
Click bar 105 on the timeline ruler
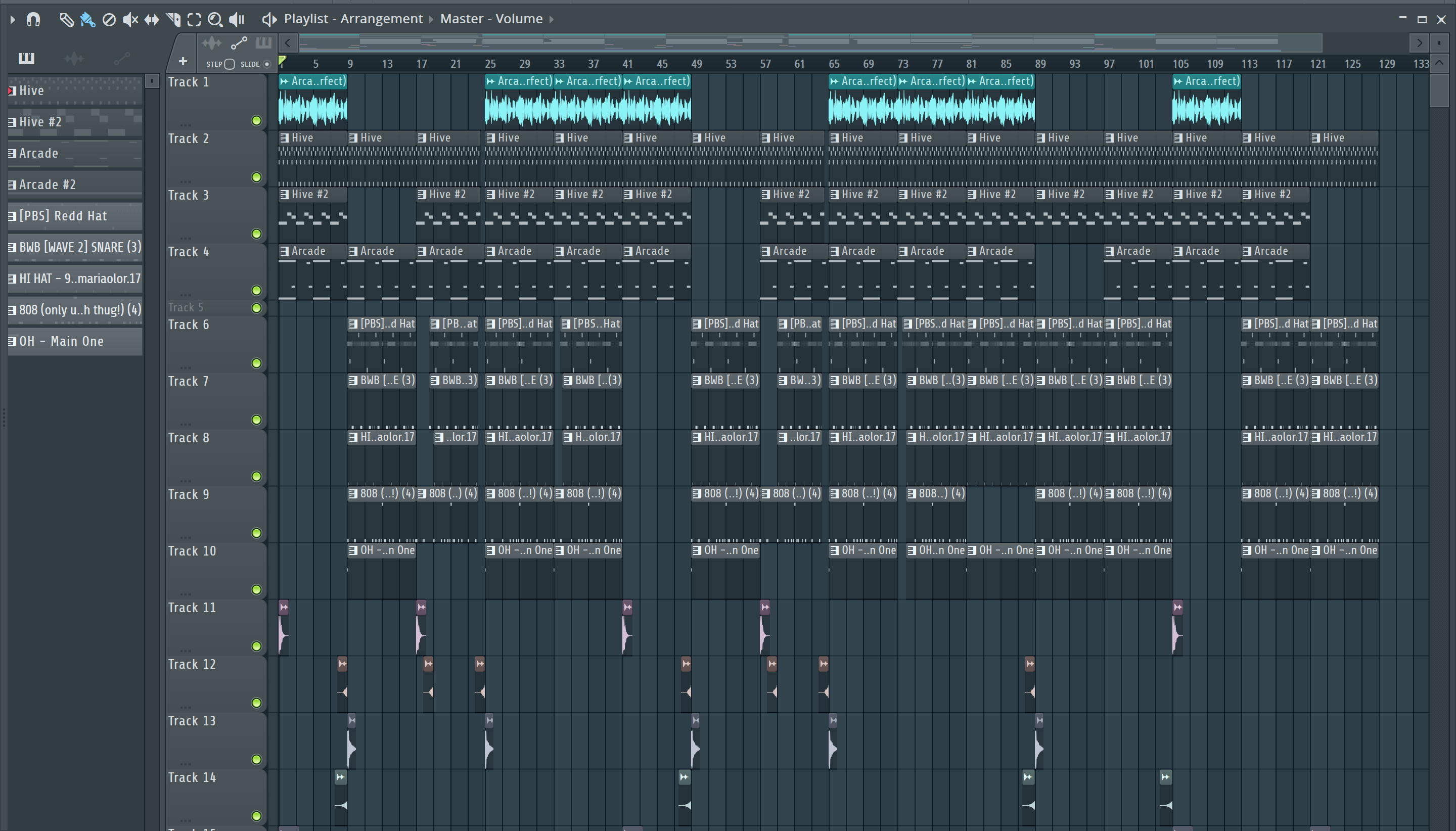1180,64
